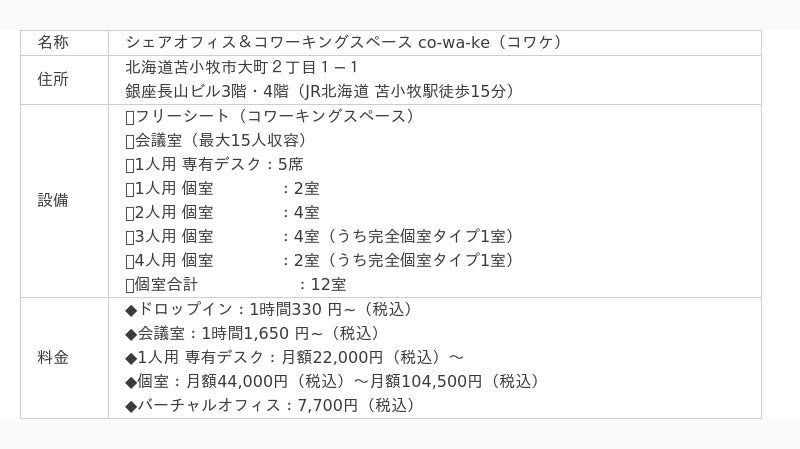Click the 料金 header cell
The height and width of the screenshot is (449, 800).
click(53, 357)
